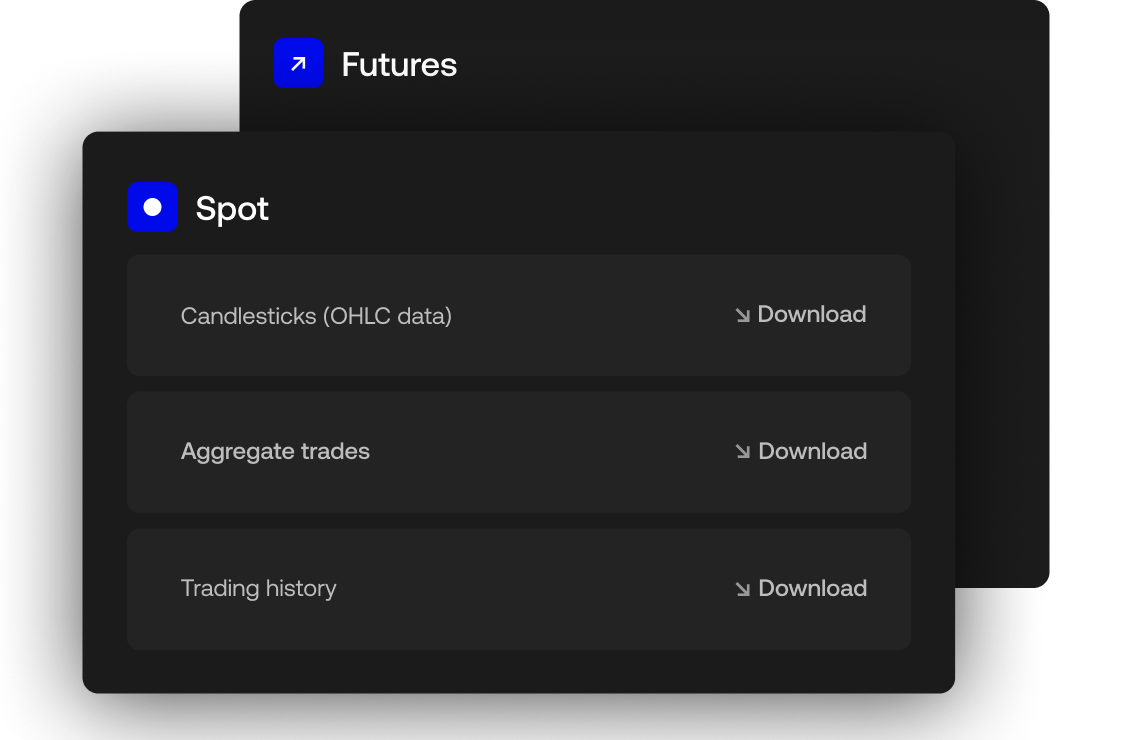Viewport: 1132px width, 740px height.
Task: Download the Trading history data
Action: pyautogui.click(x=798, y=588)
